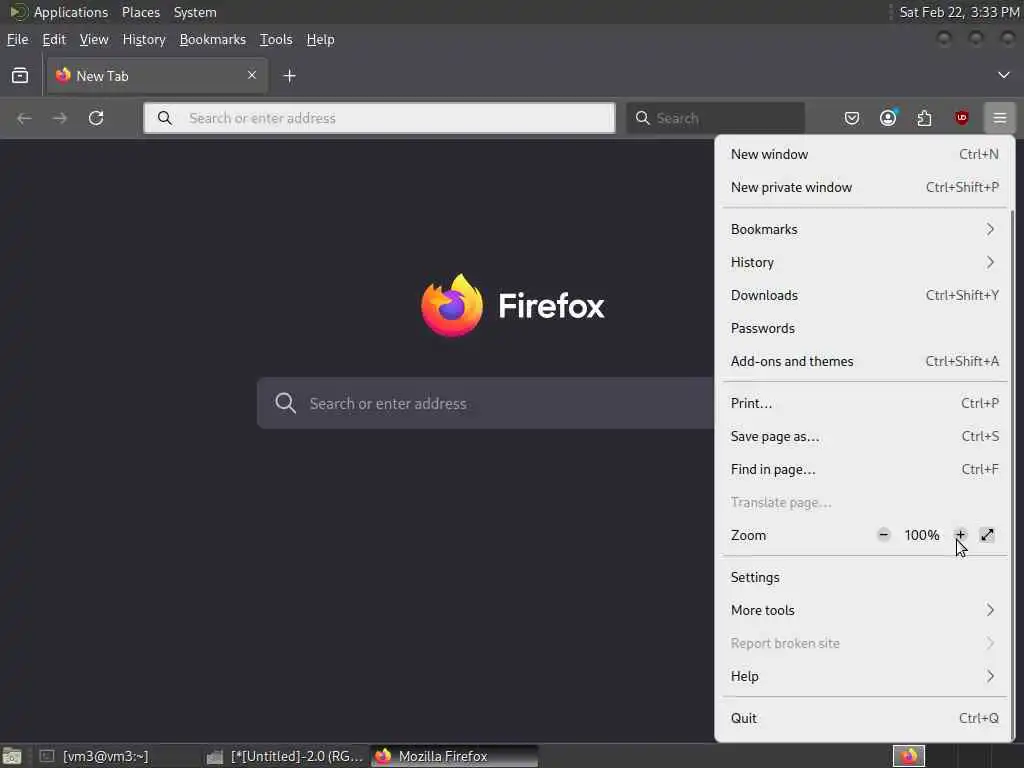Zoom out with the minus button

coord(884,535)
